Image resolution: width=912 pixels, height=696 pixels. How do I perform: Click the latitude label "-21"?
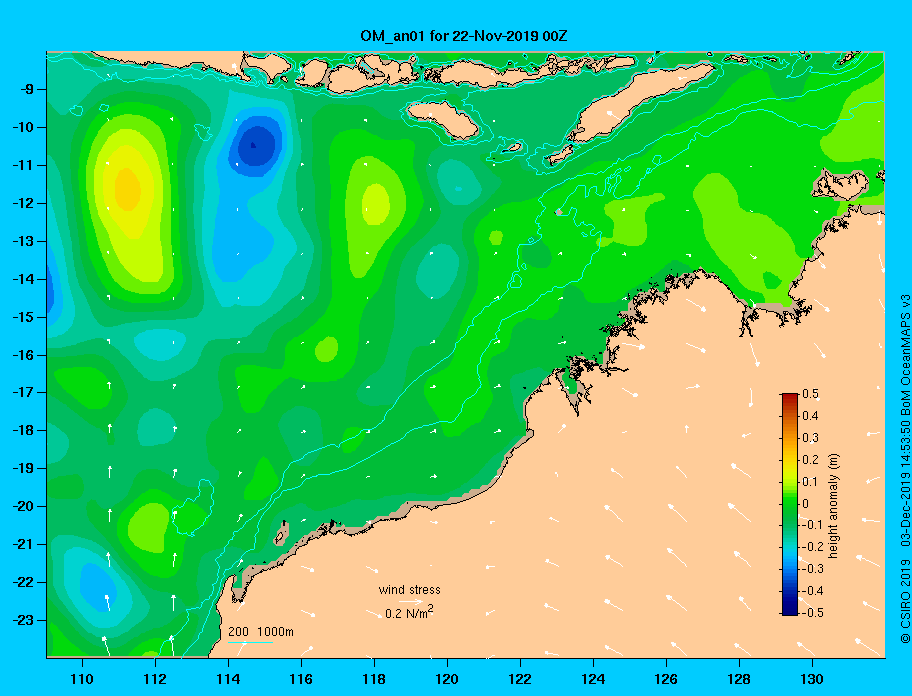tap(24, 544)
